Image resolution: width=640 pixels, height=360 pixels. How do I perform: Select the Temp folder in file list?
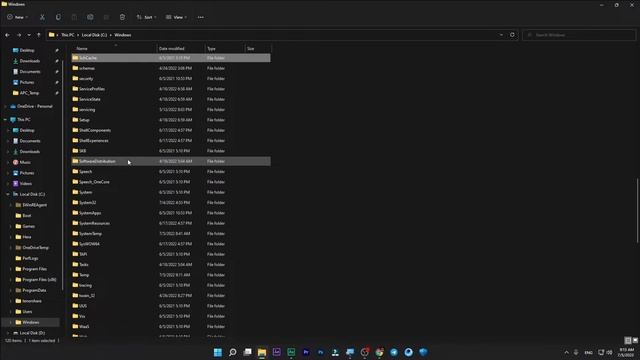(x=171, y=275)
